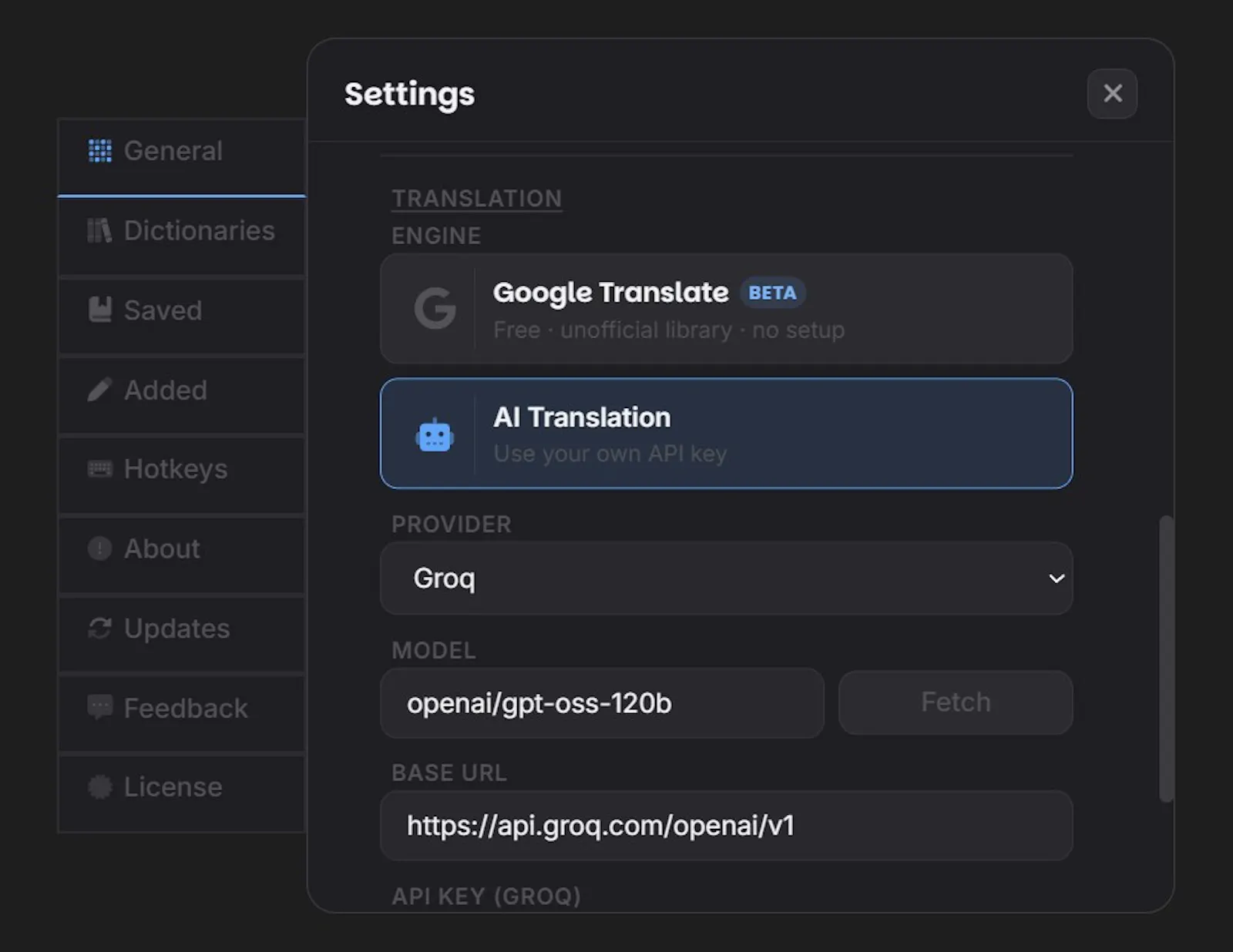This screenshot has height=952, width=1233.
Task: Click the Fetch models button
Action: [956, 702]
